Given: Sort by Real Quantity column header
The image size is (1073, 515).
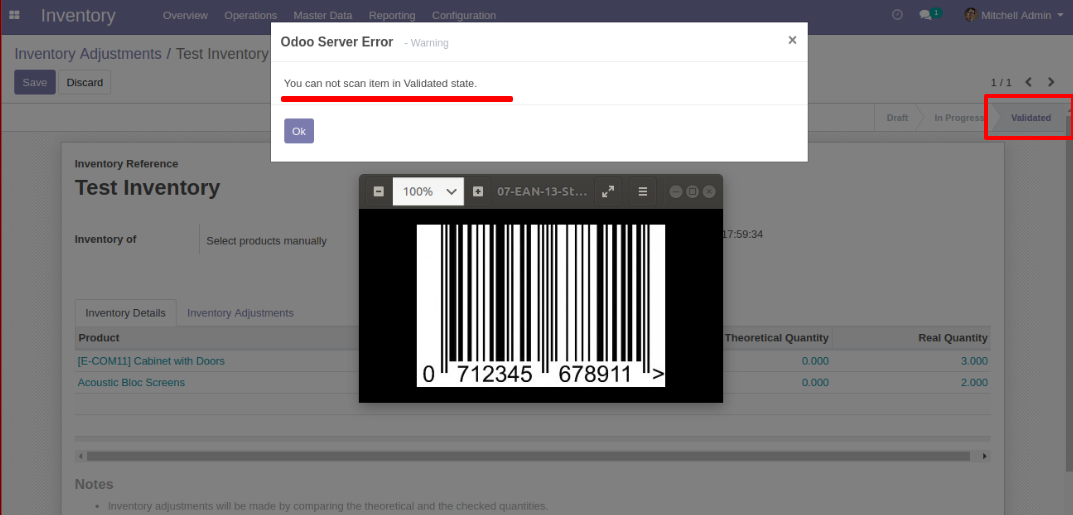Looking at the screenshot, I should pyautogui.click(x=953, y=338).
